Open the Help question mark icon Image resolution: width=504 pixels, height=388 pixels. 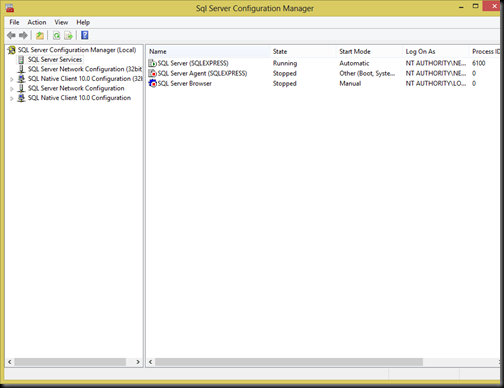click(x=85, y=35)
